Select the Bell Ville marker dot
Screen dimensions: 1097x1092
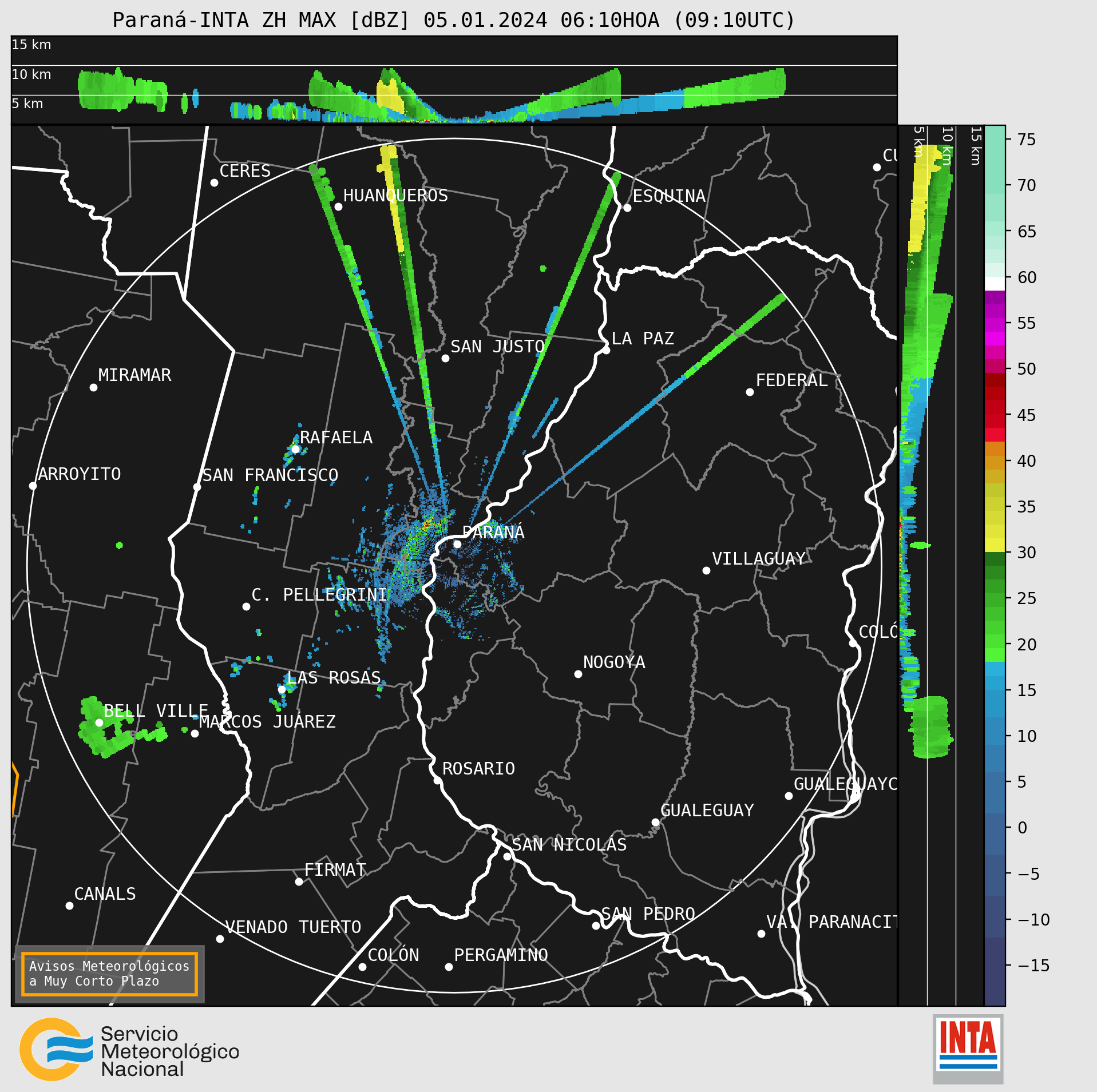pyautogui.click(x=99, y=722)
